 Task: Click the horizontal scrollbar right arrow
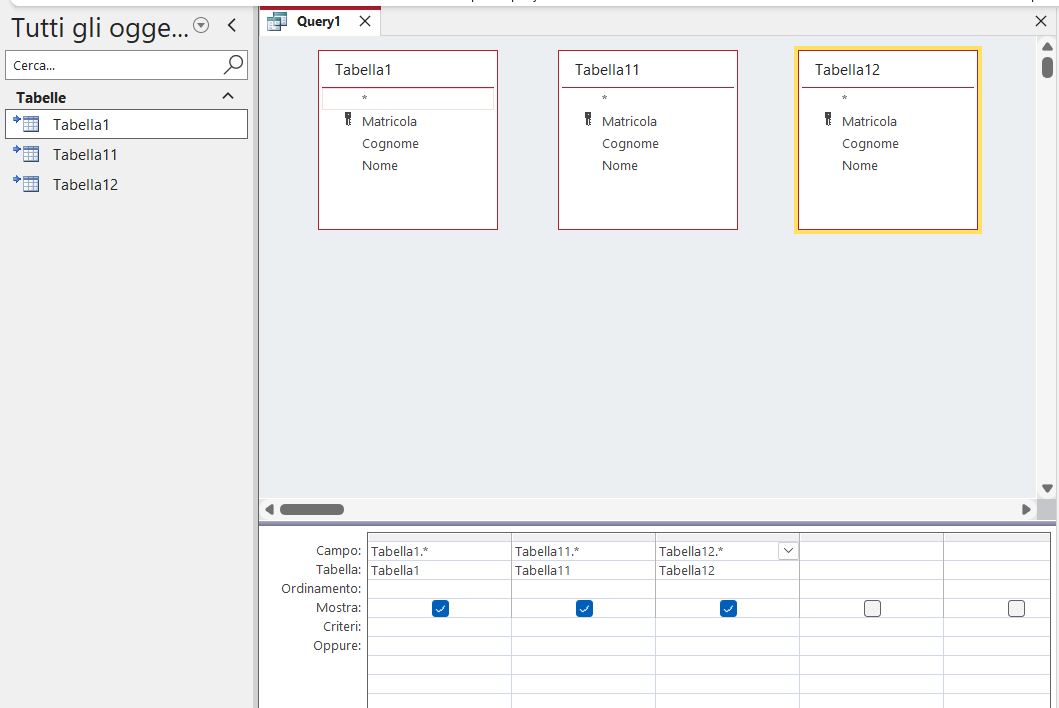click(x=1027, y=509)
